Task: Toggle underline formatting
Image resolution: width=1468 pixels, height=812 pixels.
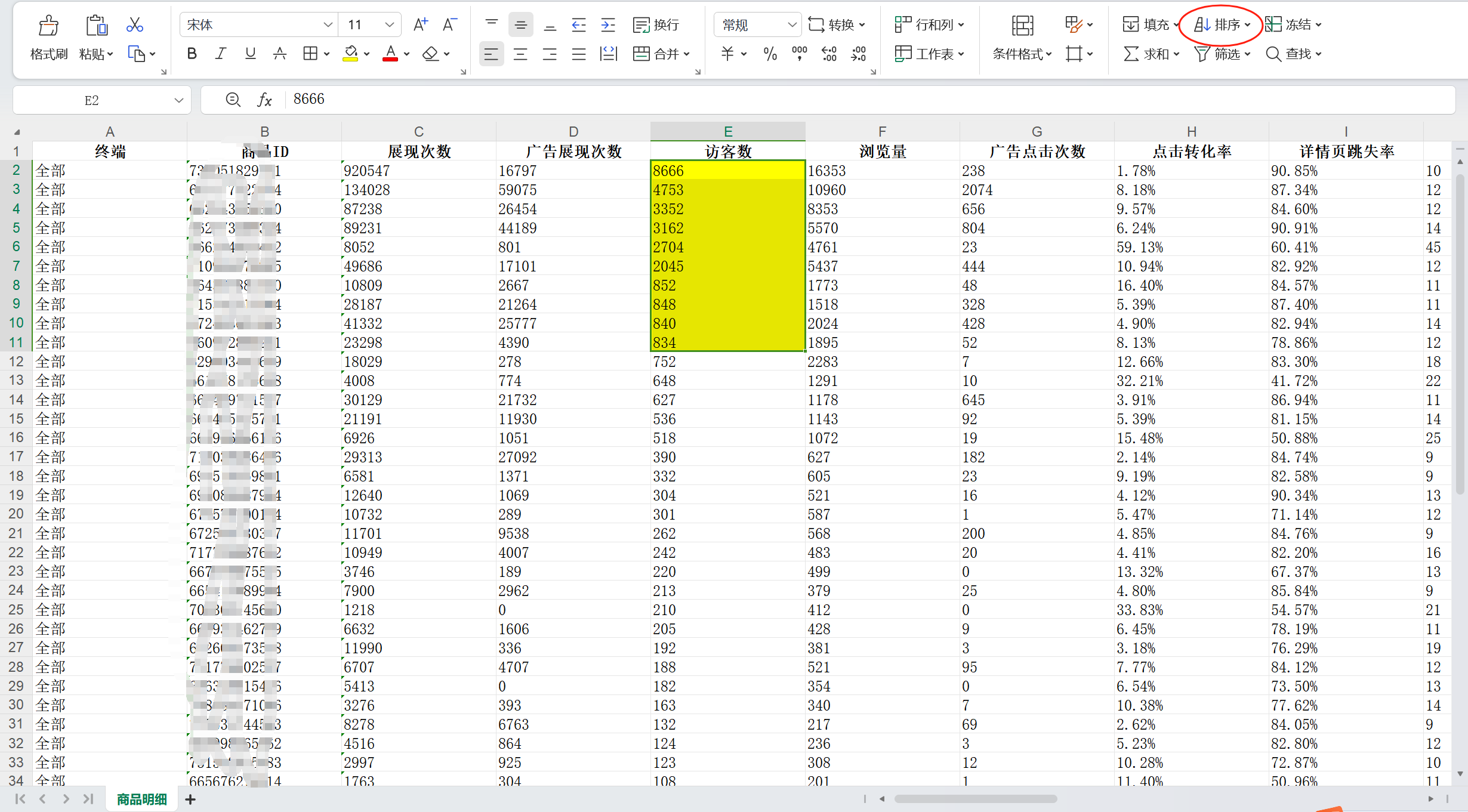Action: pos(250,54)
